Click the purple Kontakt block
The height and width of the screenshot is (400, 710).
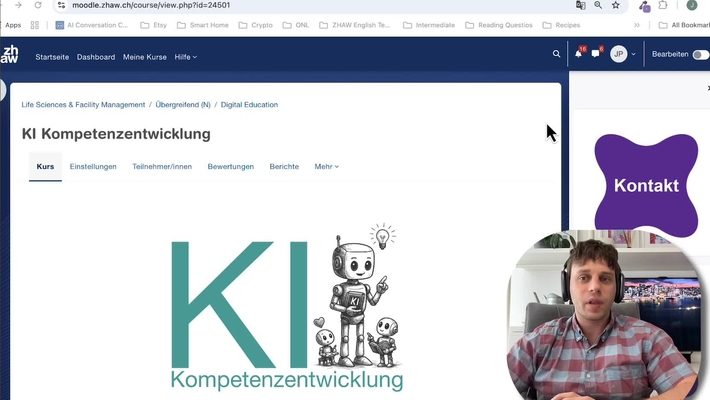point(645,185)
